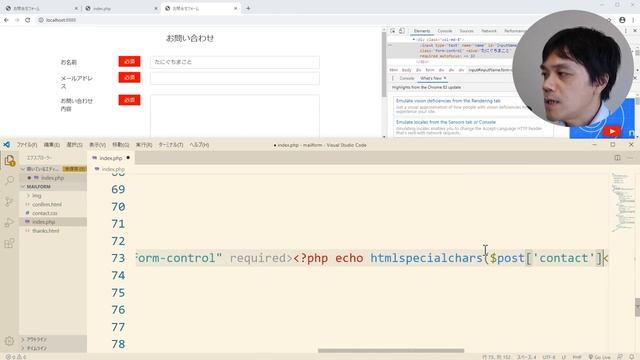
Task: Click the browser forward arrow
Action: (x=17, y=20)
